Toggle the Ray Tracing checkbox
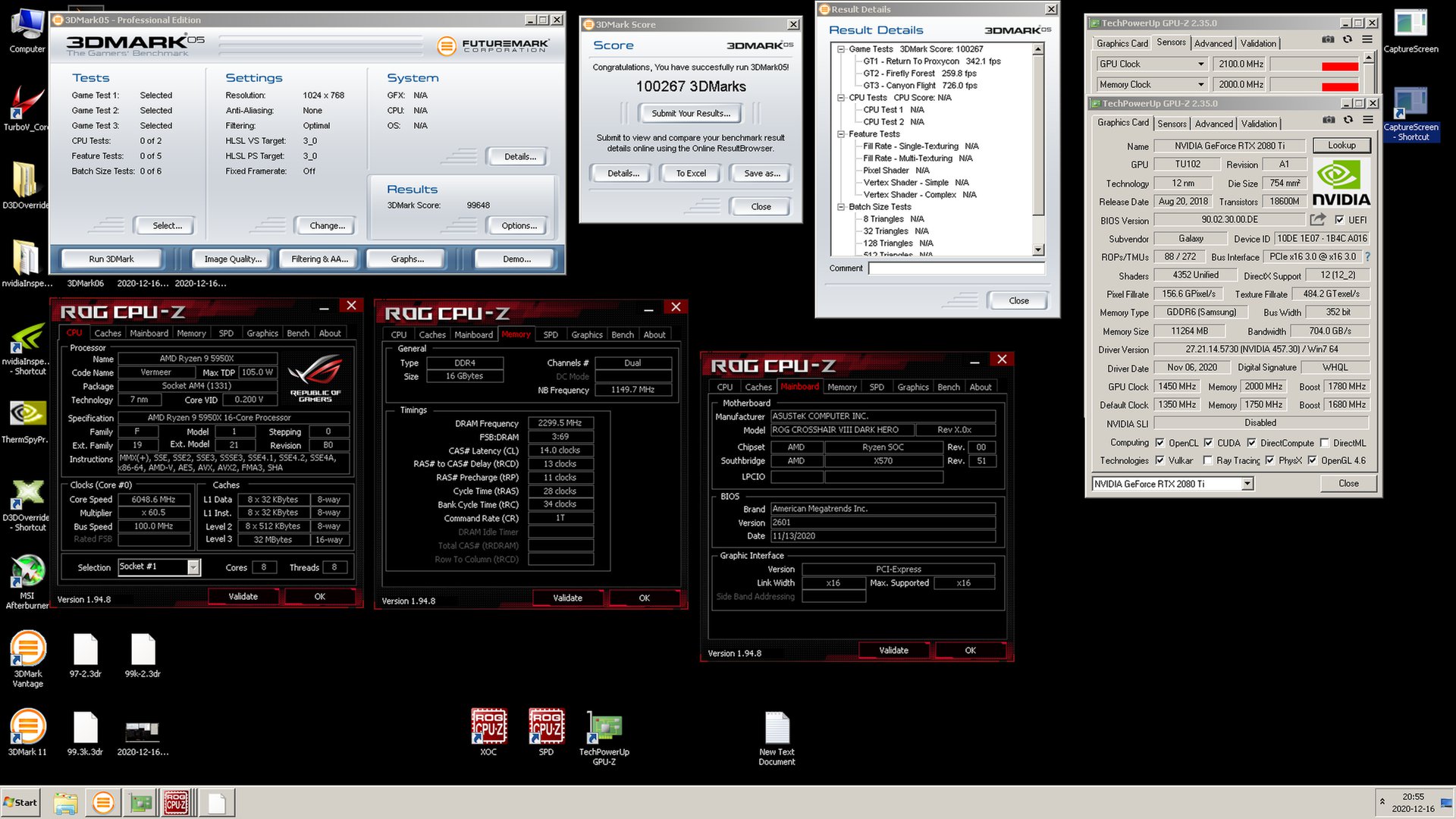The image size is (1456, 819). [1207, 460]
